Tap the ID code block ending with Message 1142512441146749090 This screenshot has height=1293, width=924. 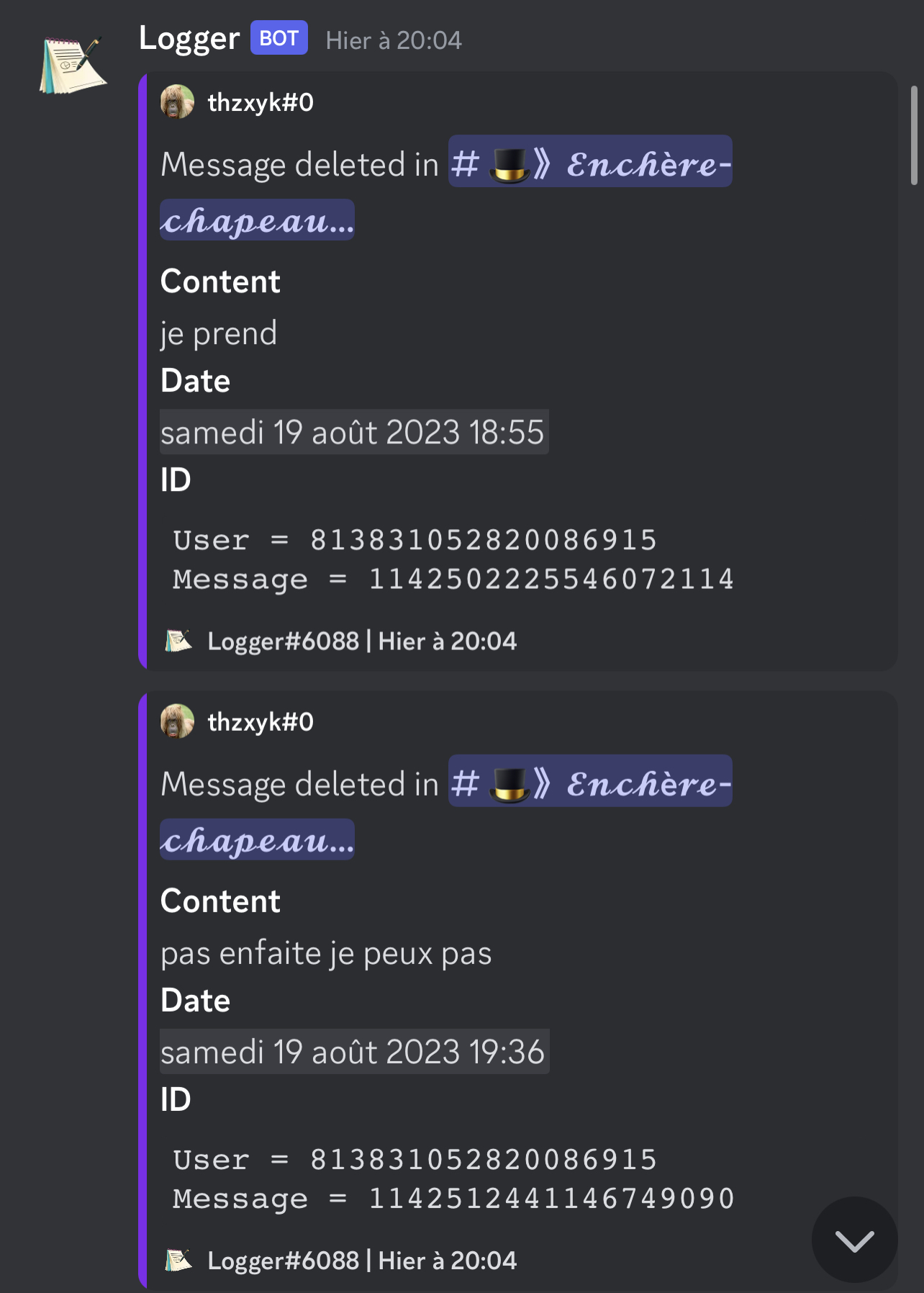(x=453, y=1179)
